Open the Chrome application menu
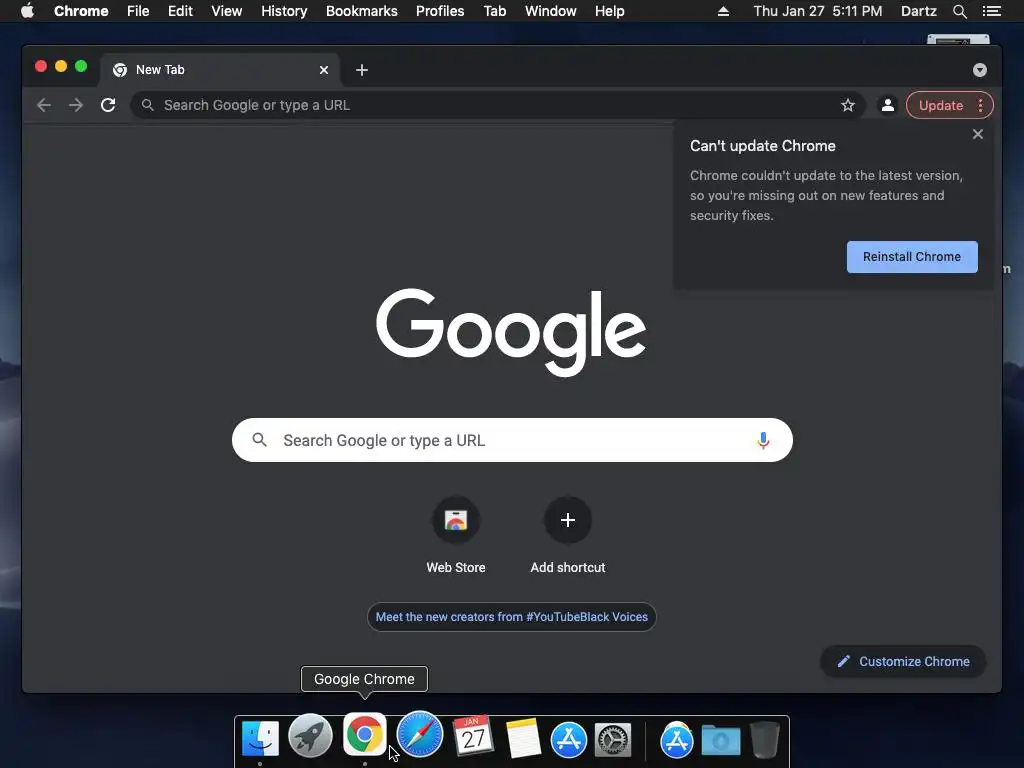Screen dimensions: 1024x768 coord(81,11)
